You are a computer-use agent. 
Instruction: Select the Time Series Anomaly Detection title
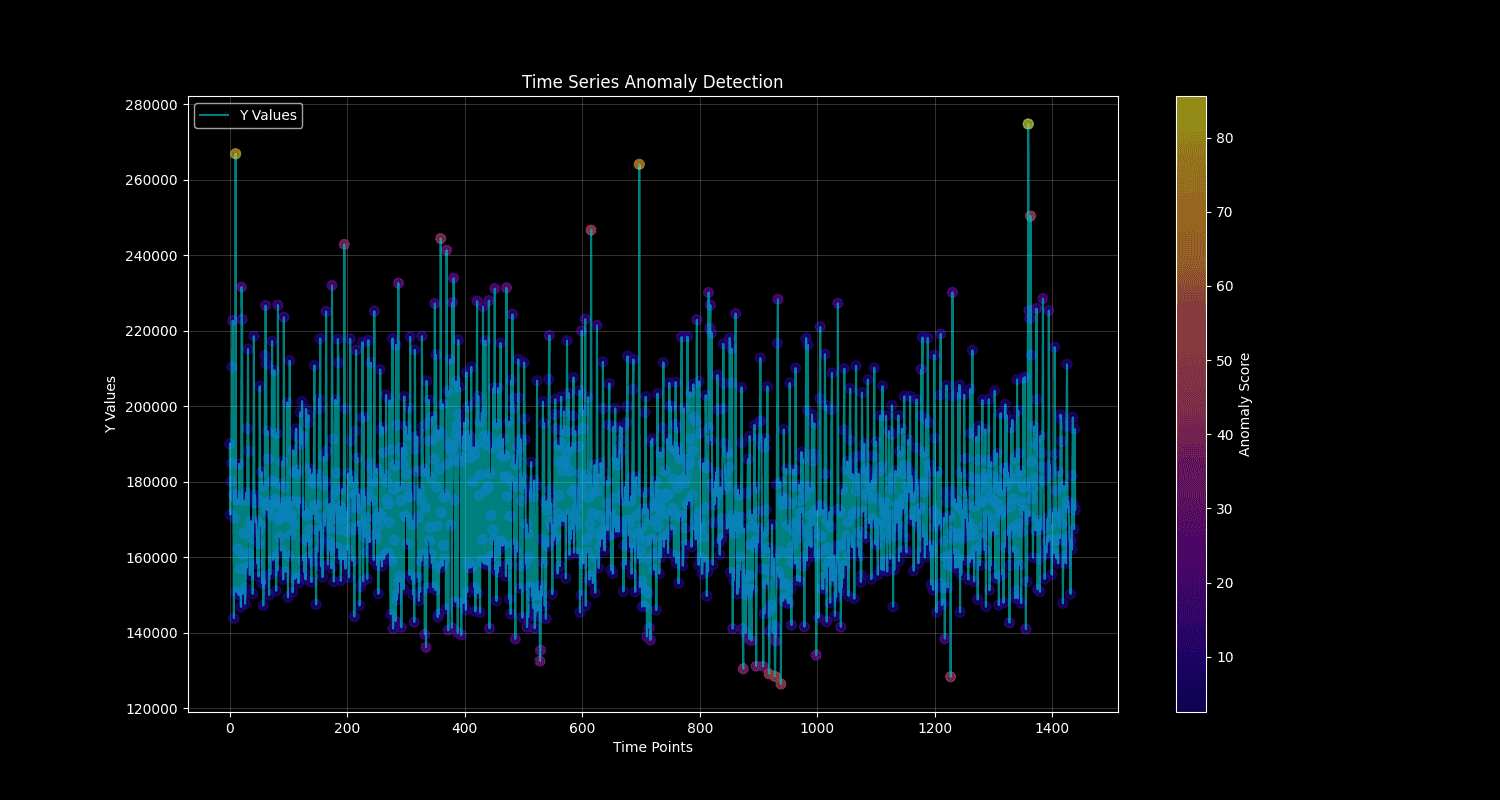652,81
